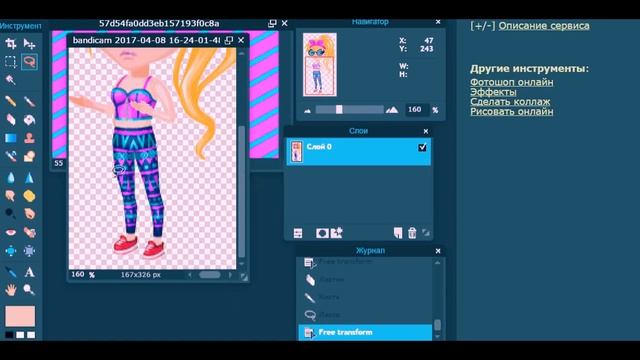Edit bandicam document zoom field 160
640x360 pixels.
(x=78, y=275)
